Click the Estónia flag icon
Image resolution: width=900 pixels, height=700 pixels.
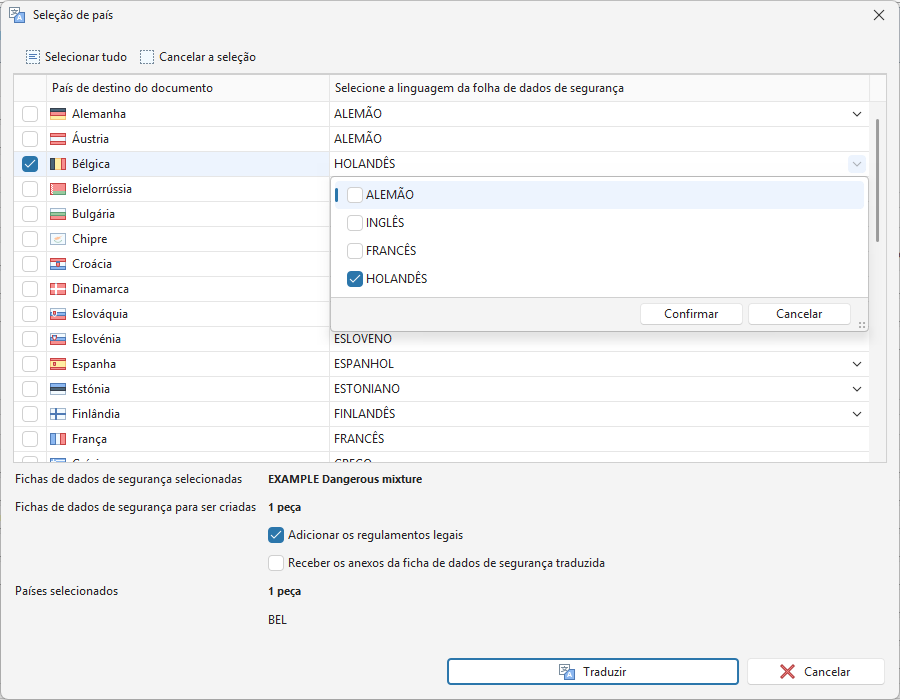[58, 389]
